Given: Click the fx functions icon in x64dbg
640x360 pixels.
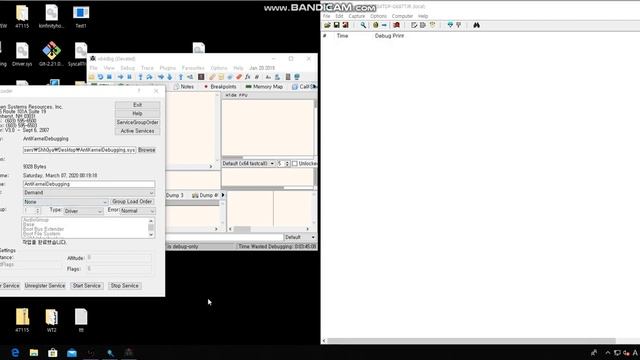Looking at the screenshot, I should [247, 77].
